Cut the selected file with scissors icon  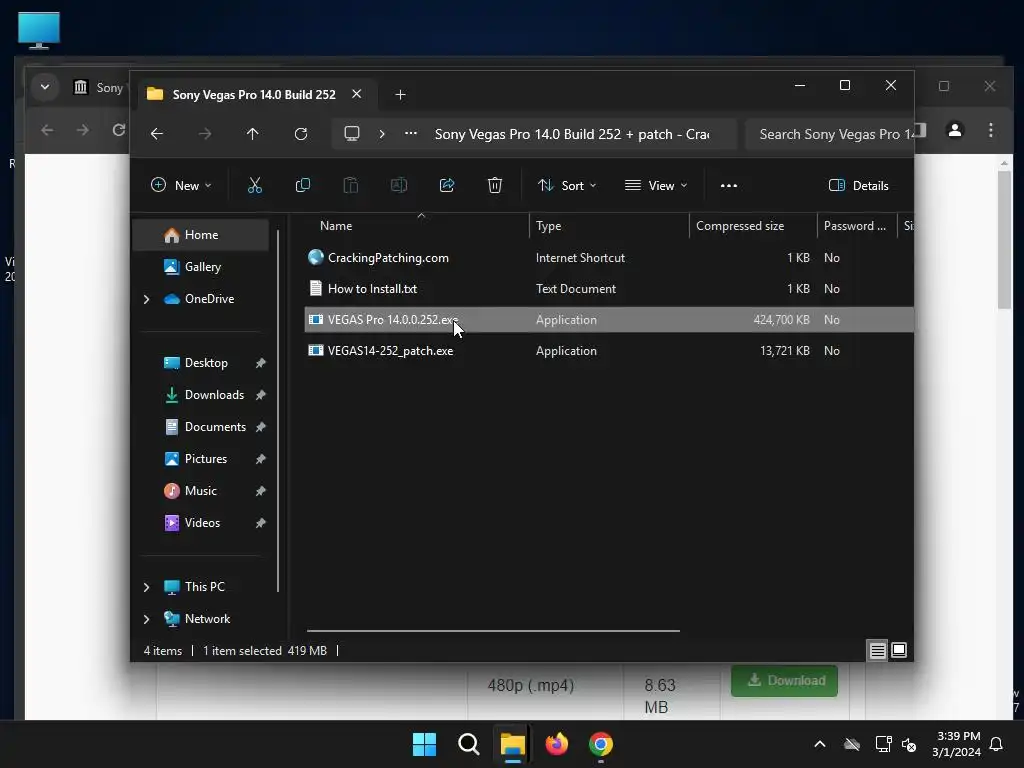click(x=255, y=185)
